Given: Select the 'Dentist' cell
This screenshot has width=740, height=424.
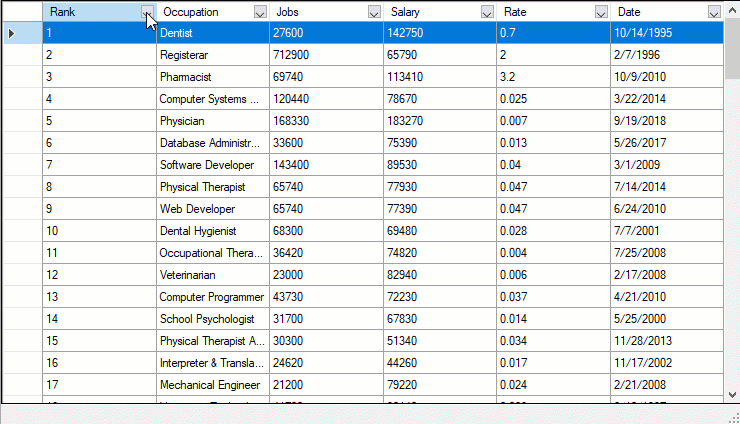Looking at the screenshot, I should point(213,33).
